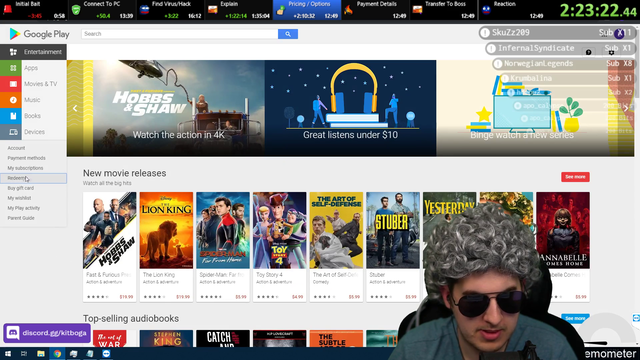Click the Initial Bait timer segment
This screenshot has width=640, height=360.
34,10
